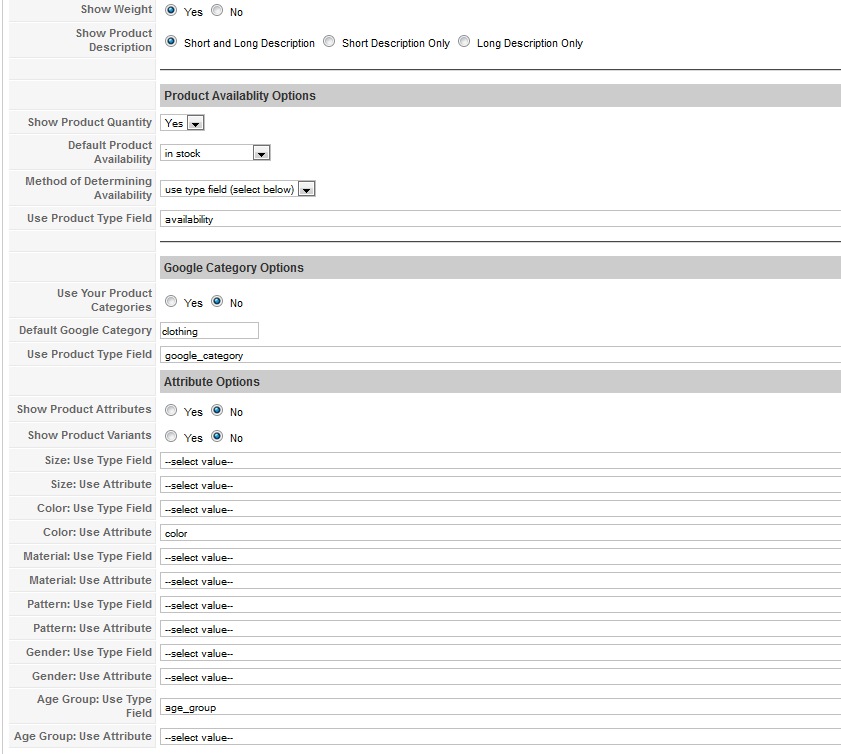Click the Google Category Options heading
The height and width of the screenshot is (754, 841).
pos(234,268)
